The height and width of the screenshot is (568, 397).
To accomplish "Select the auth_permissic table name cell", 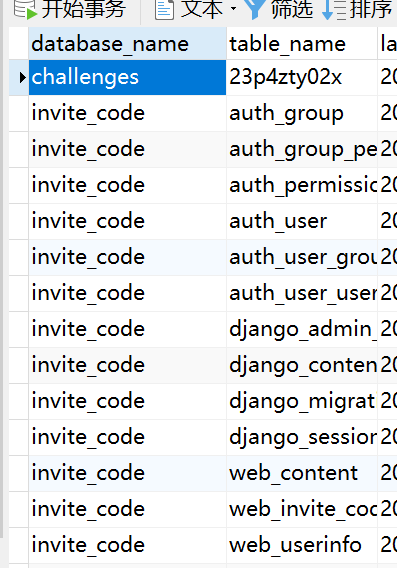I will click(x=302, y=185).
